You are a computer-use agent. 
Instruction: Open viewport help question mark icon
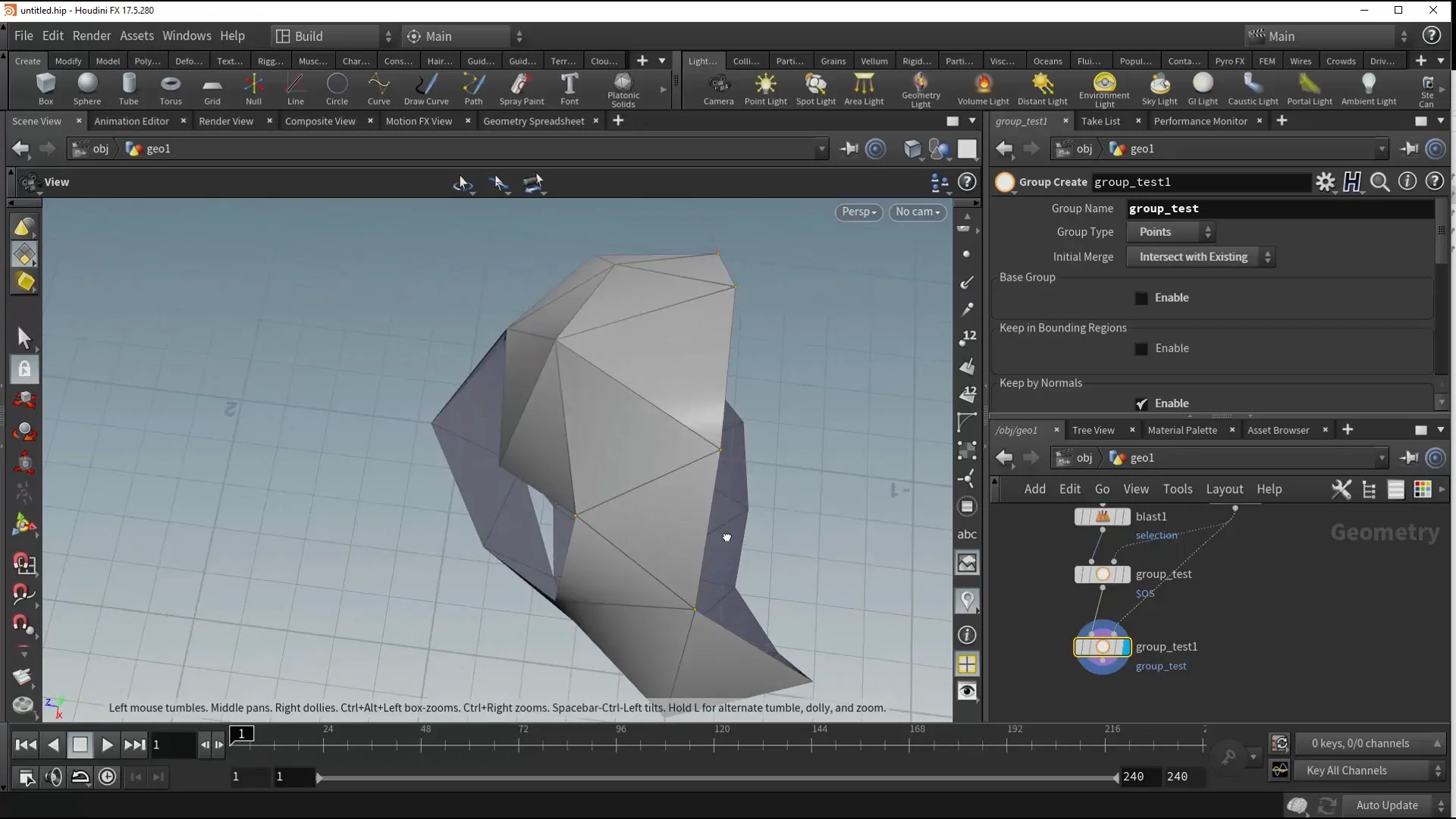point(966,182)
